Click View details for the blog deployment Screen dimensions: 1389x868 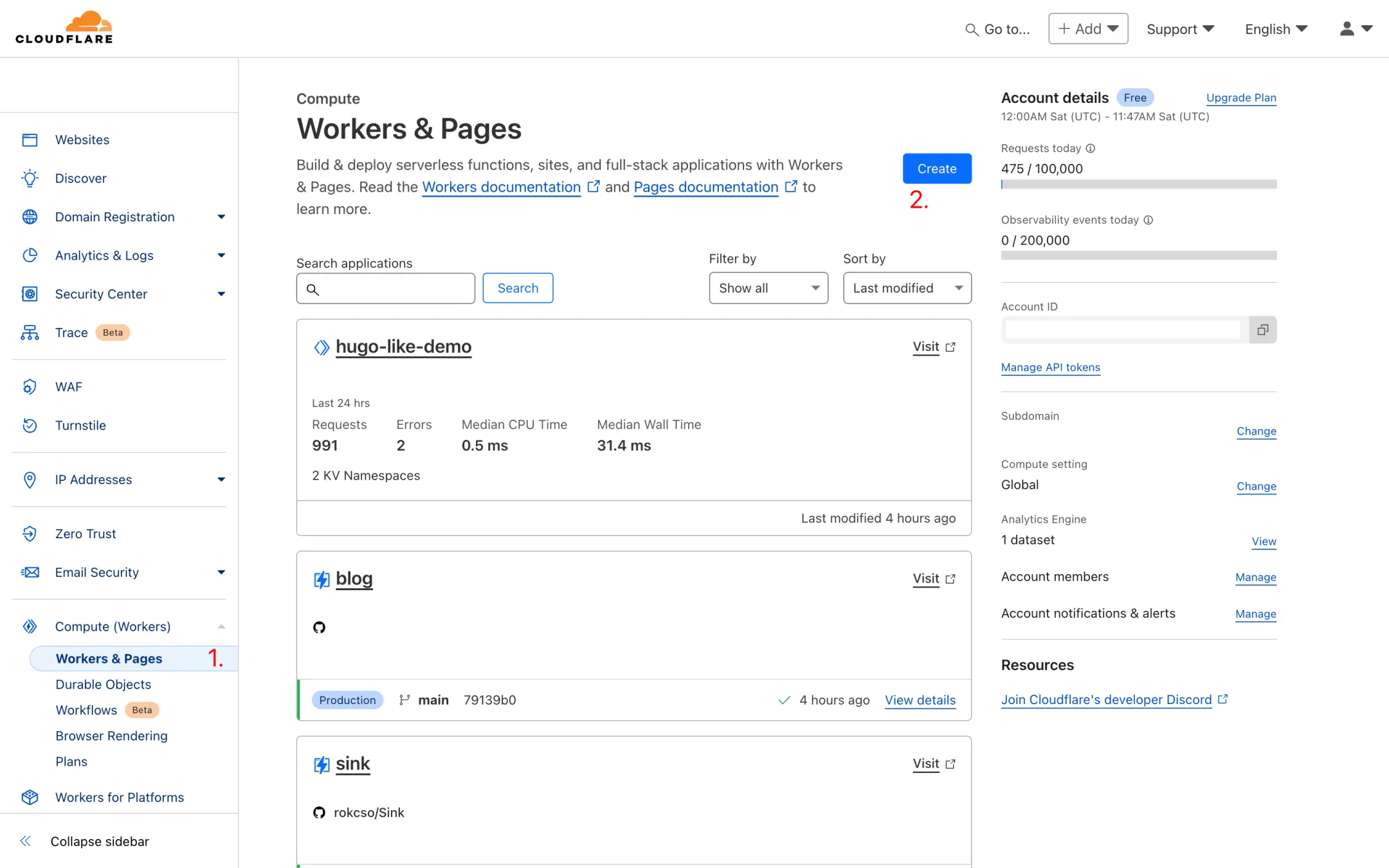click(x=920, y=700)
